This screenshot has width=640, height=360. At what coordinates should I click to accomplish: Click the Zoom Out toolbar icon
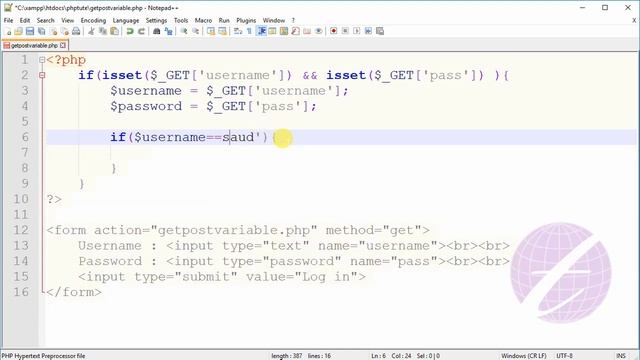point(196,31)
